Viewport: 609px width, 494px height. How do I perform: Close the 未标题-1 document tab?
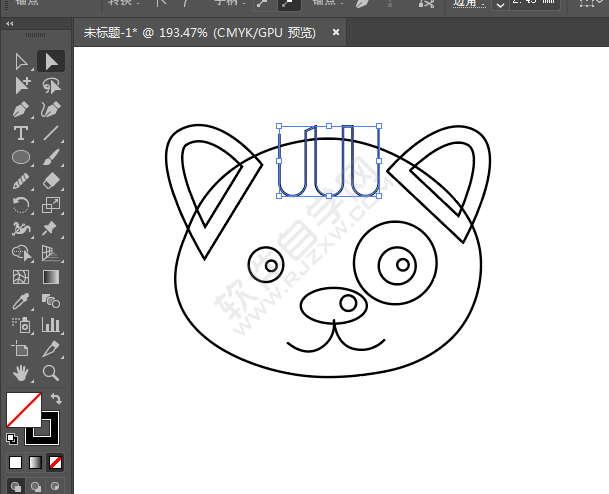(336, 33)
